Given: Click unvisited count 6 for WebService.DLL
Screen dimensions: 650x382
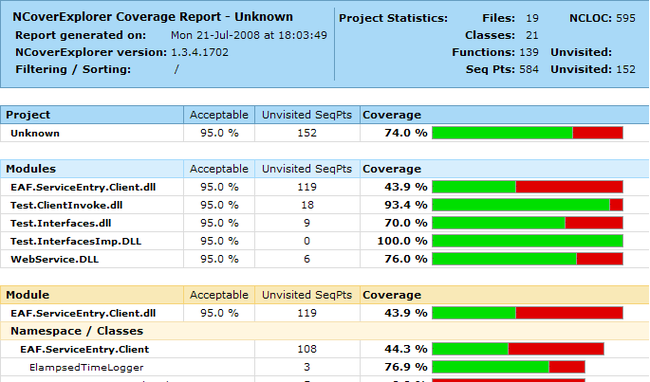Looking at the screenshot, I should (307, 259).
